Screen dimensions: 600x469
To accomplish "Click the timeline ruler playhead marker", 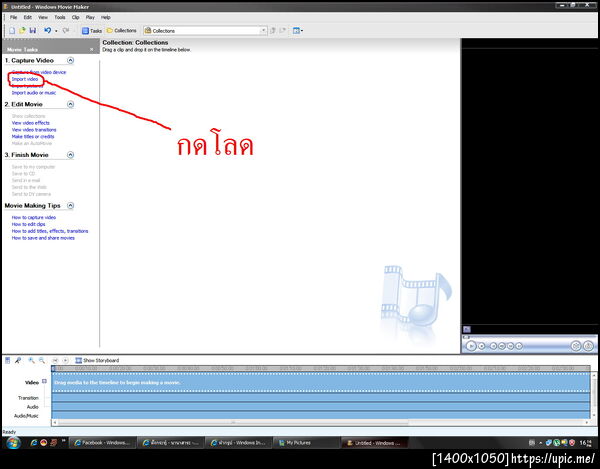I will 54,368.
